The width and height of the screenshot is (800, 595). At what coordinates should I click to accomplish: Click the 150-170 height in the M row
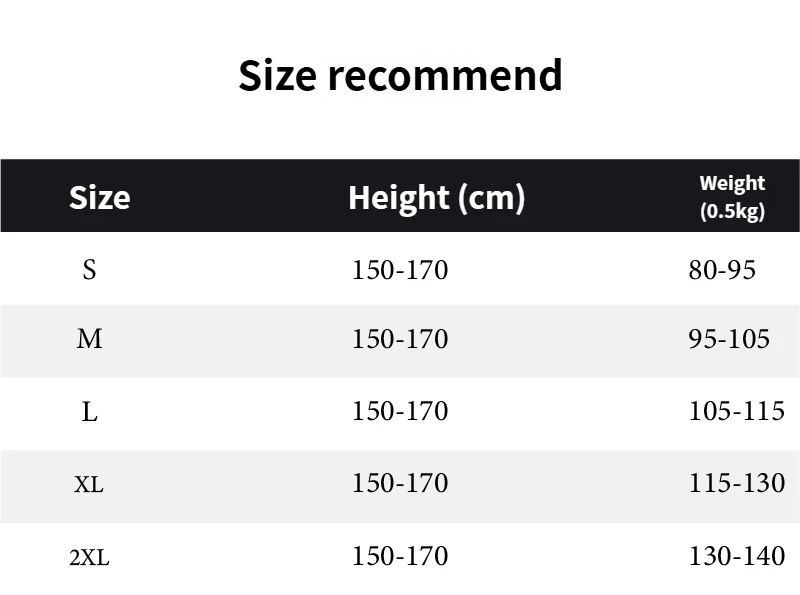(x=400, y=340)
